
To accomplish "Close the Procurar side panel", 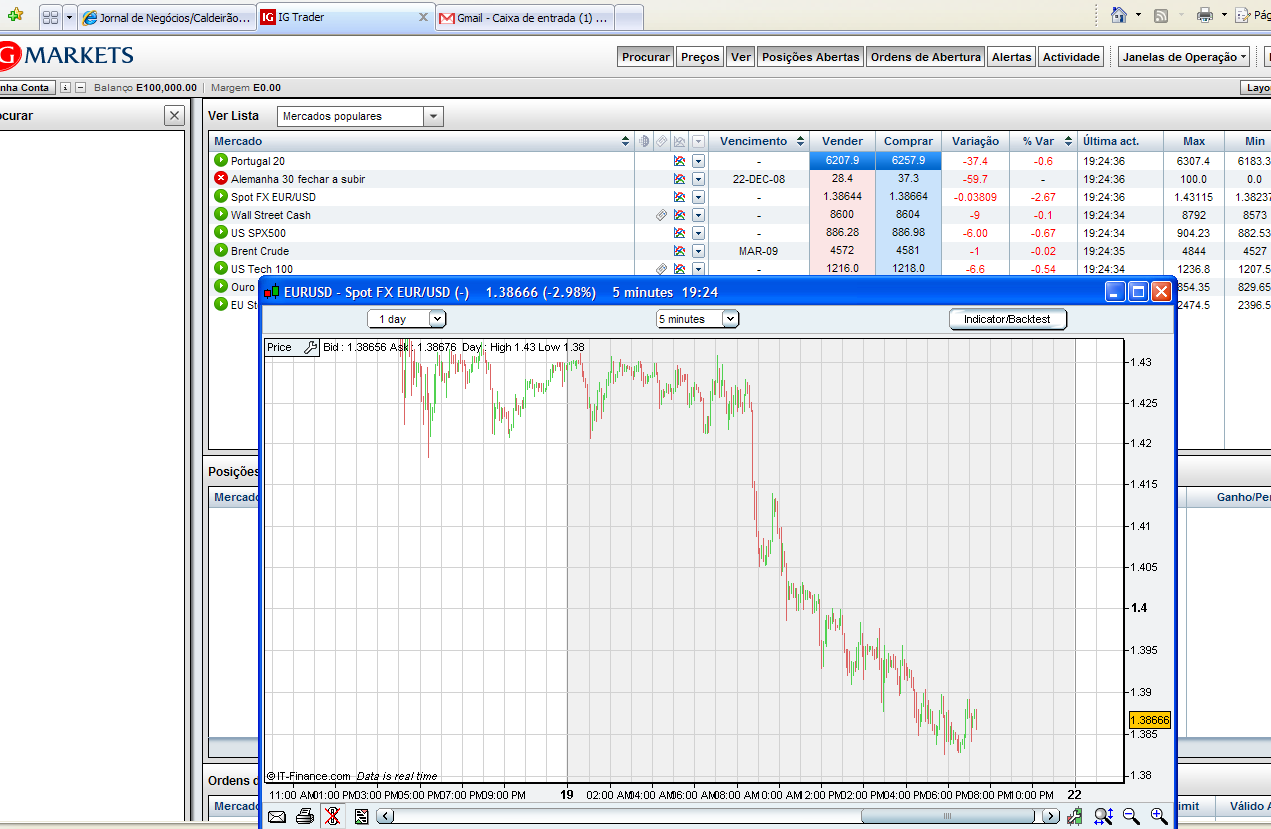I will tap(174, 116).
